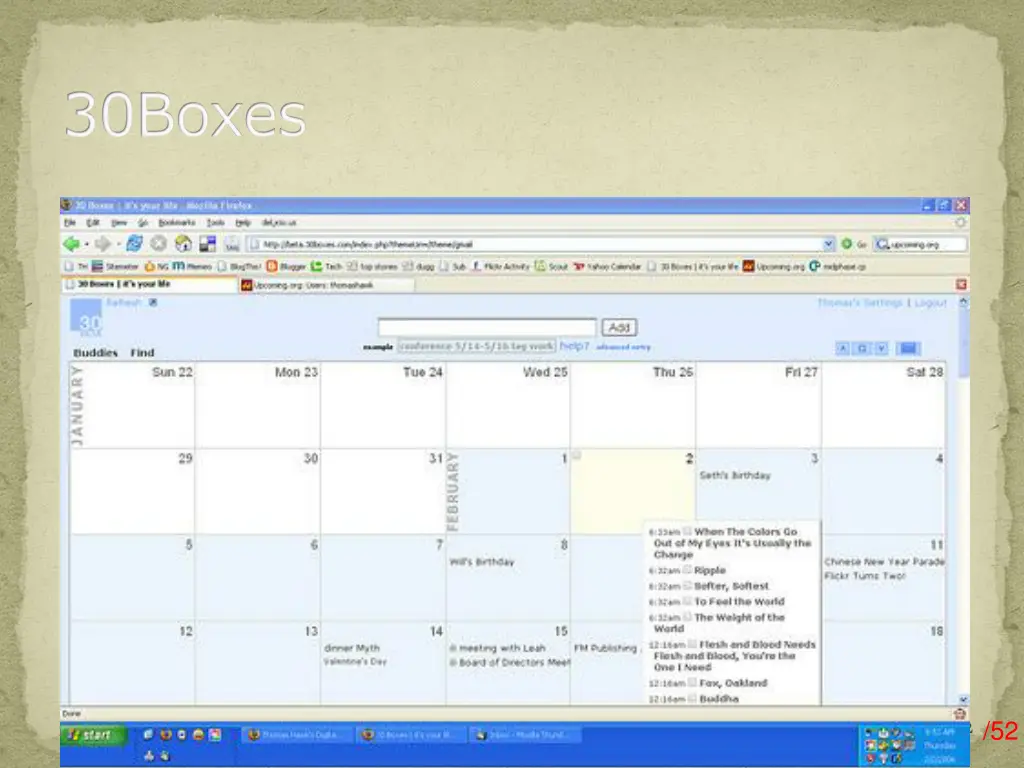This screenshot has height=768, width=1024.
Task: Click the Add button
Action: (x=619, y=327)
